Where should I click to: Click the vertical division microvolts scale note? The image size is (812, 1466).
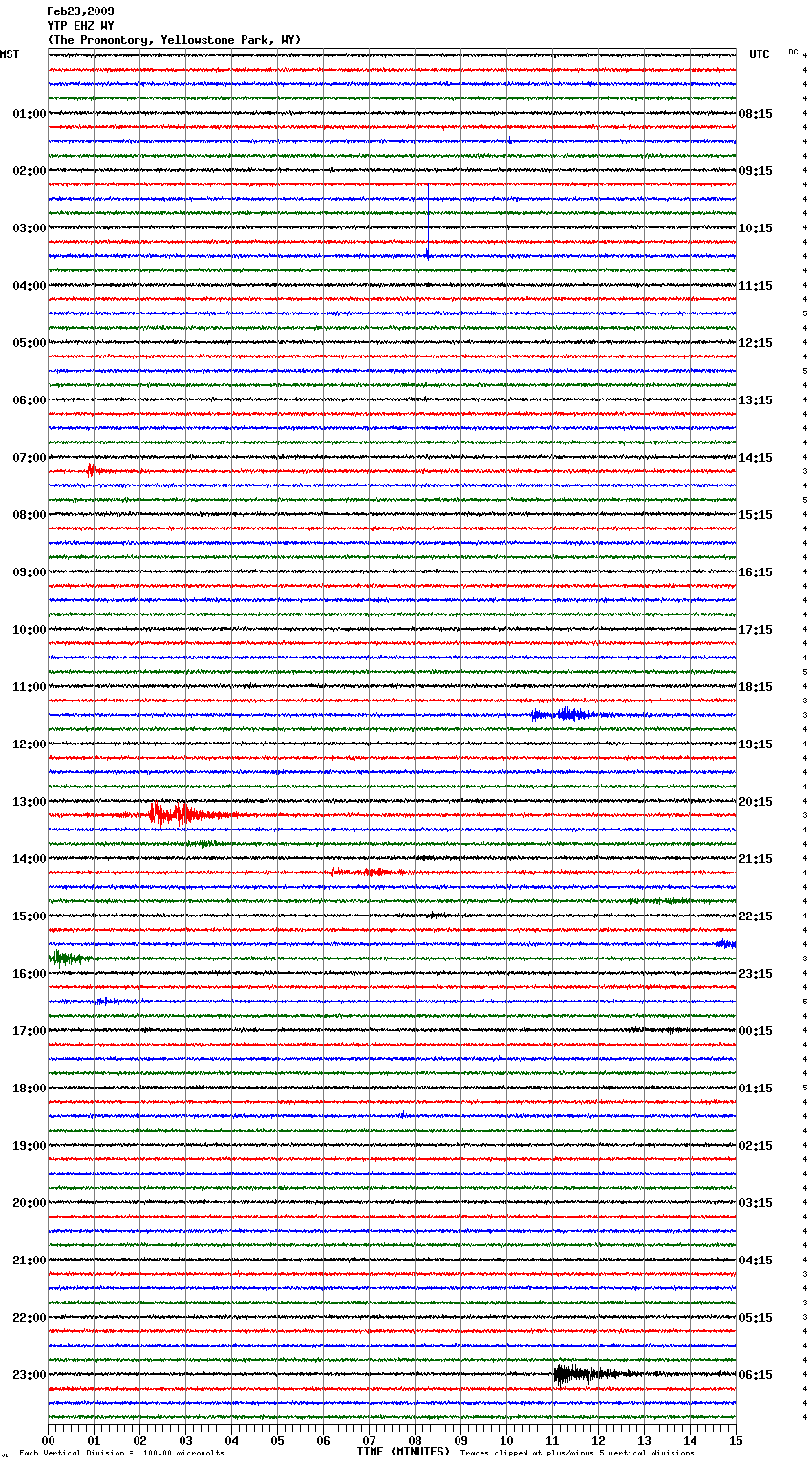[121, 1453]
